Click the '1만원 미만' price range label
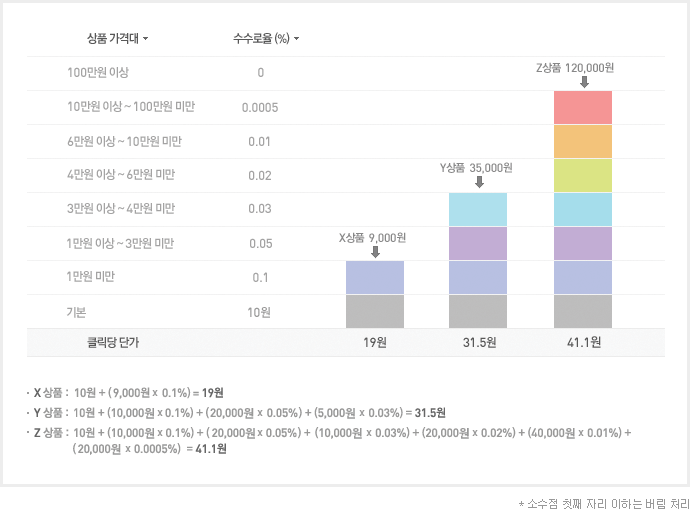Screen dimensions: 690x521 click(x=91, y=277)
